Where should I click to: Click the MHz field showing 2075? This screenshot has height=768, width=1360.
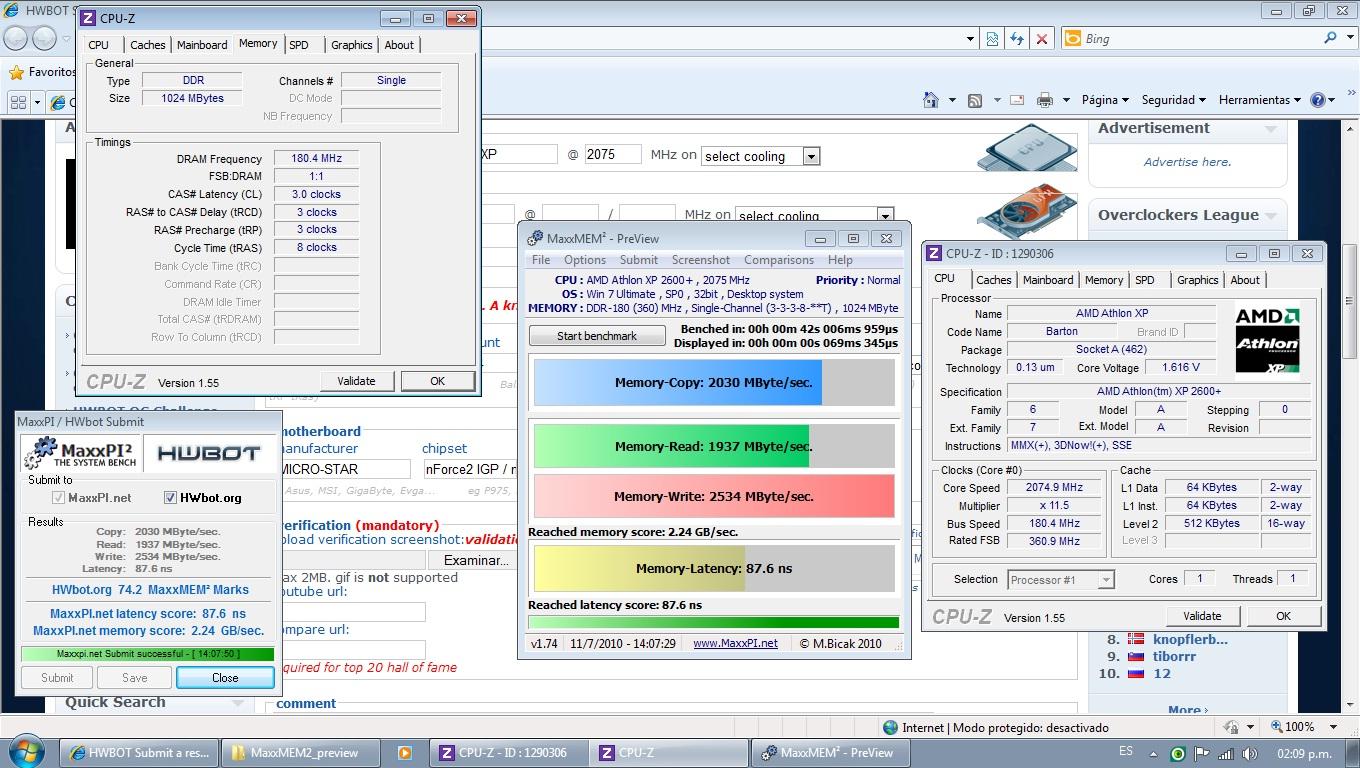(x=612, y=154)
